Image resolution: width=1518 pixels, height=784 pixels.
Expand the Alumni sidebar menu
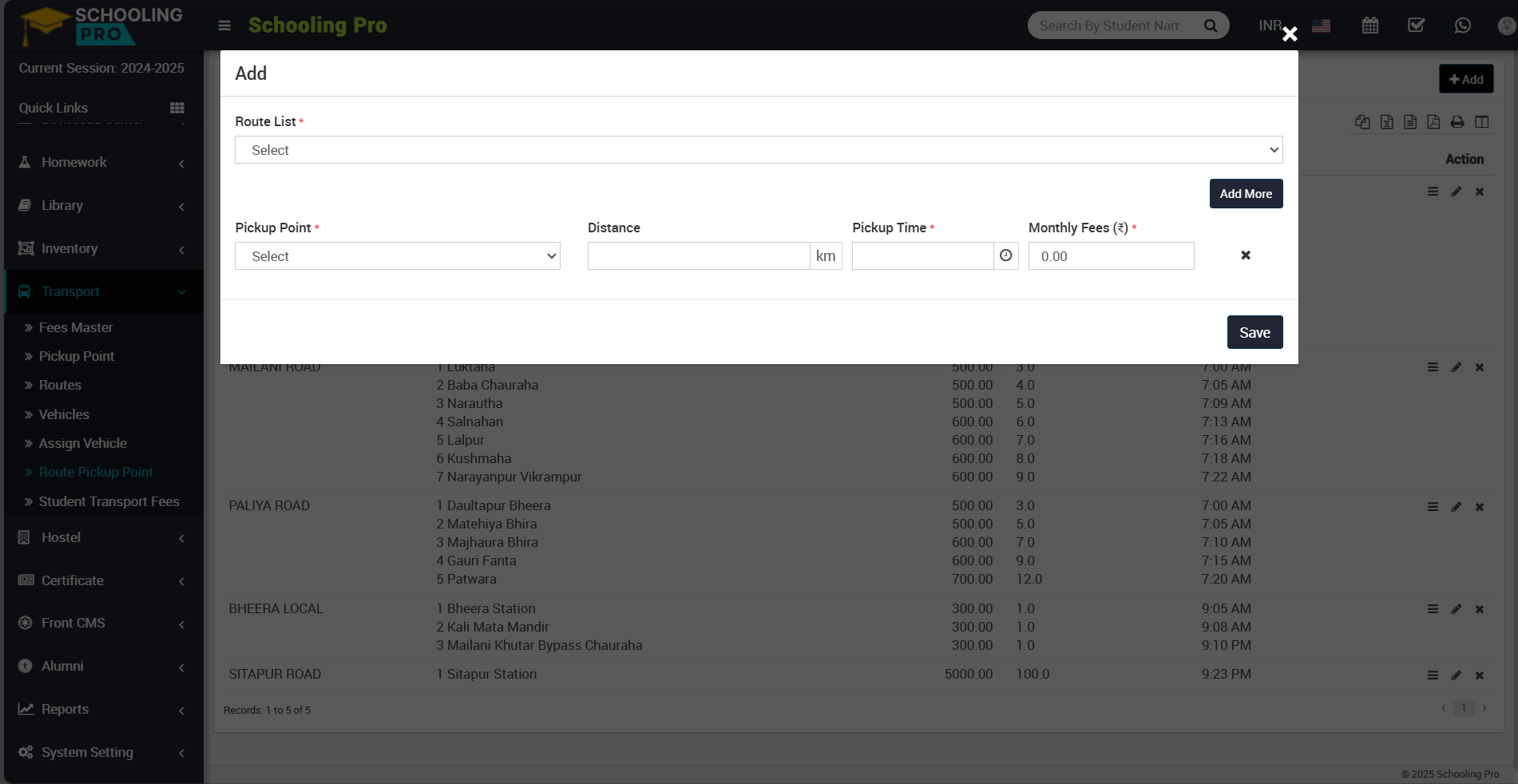tap(102, 666)
